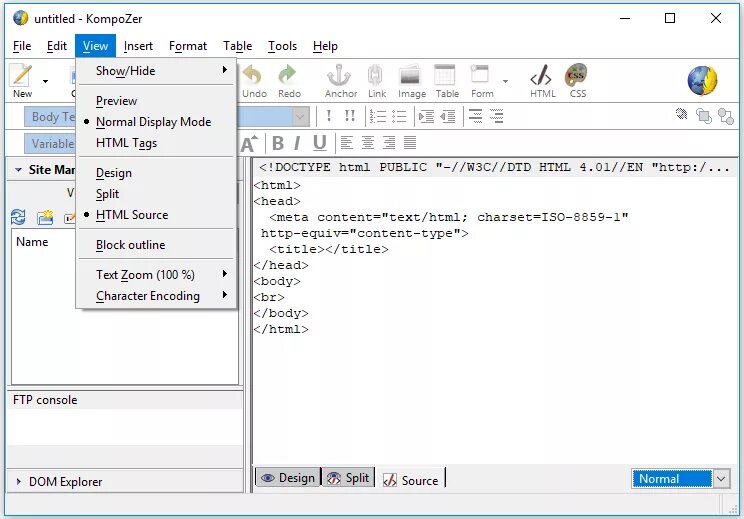
Task: Click the FTP console header
Action: pyautogui.click(x=124, y=400)
